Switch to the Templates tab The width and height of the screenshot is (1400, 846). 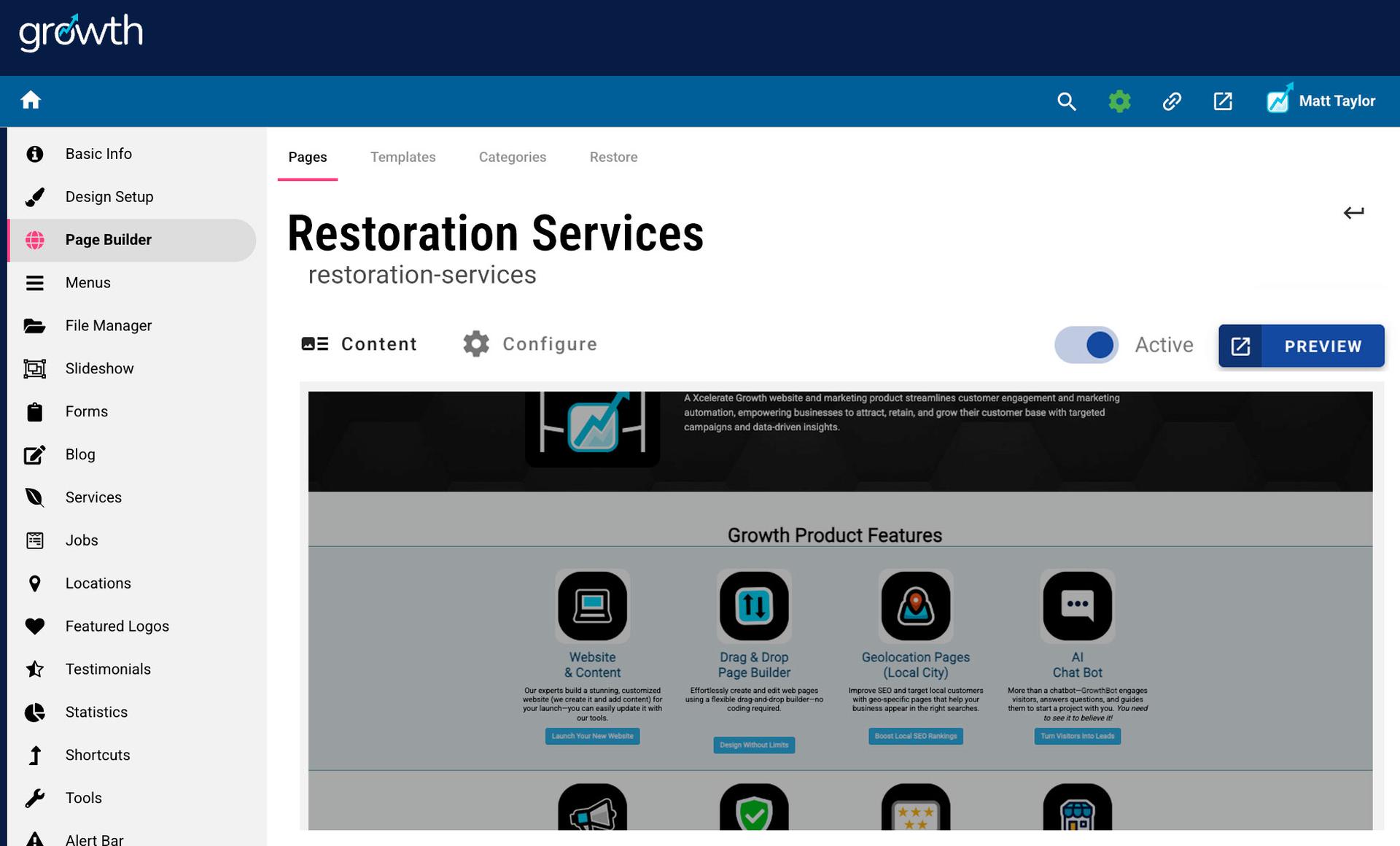coord(402,157)
